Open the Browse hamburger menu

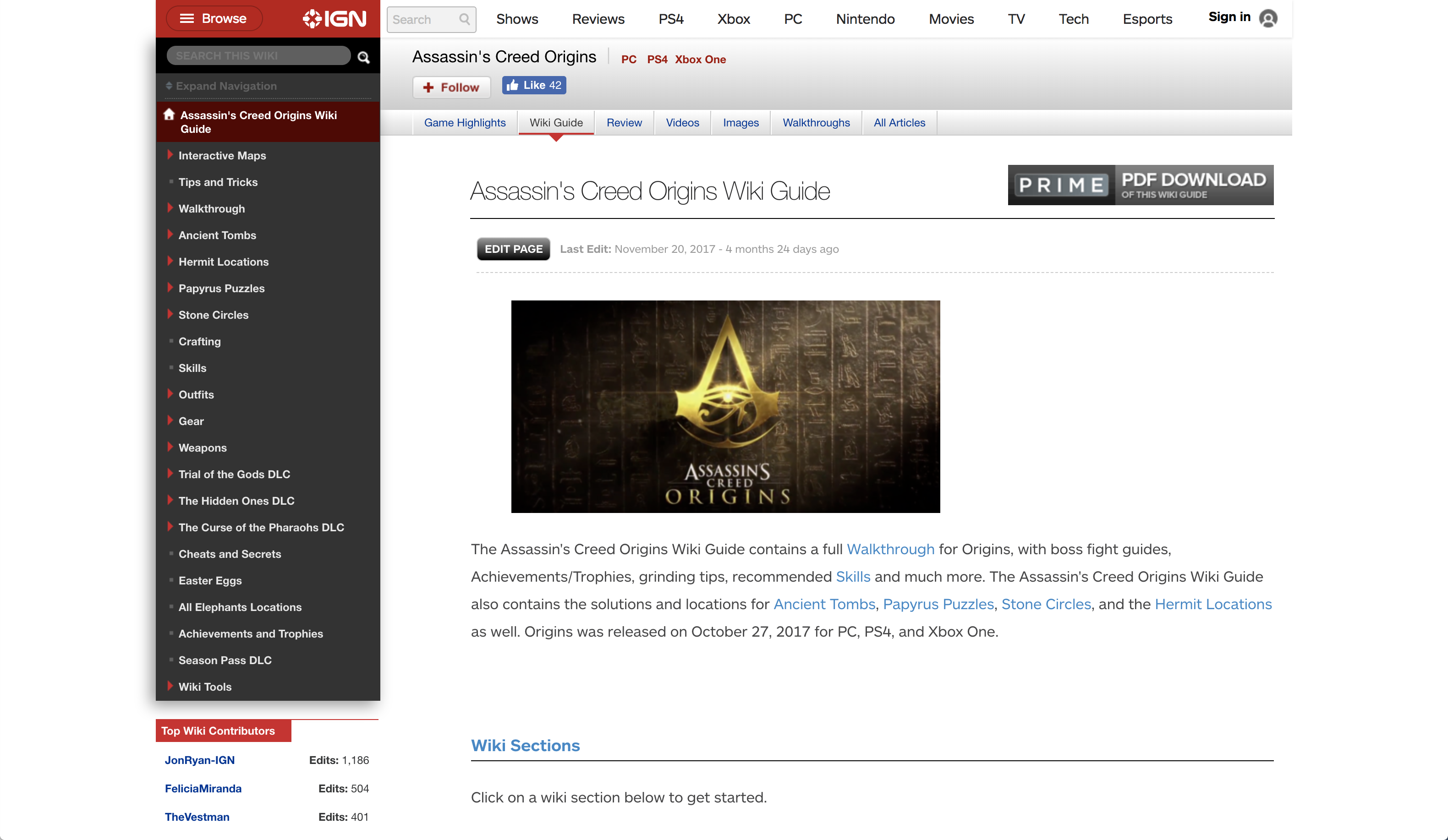(x=214, y=18)
